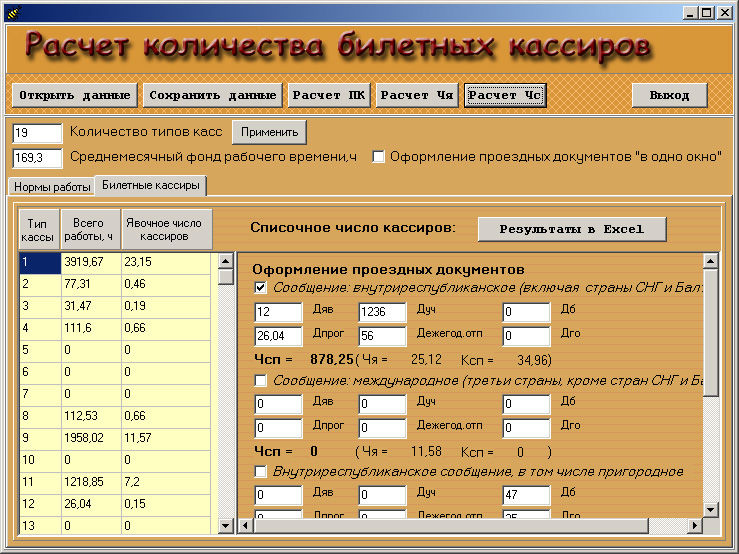Click the right panel's vertical scrollbar thumb
The height and width of the screenshot is (554, 739).
(710, 332)
